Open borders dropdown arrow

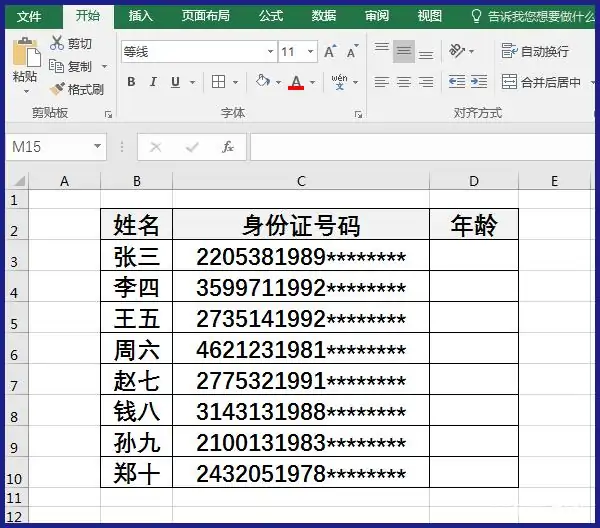tap(235, 82)
